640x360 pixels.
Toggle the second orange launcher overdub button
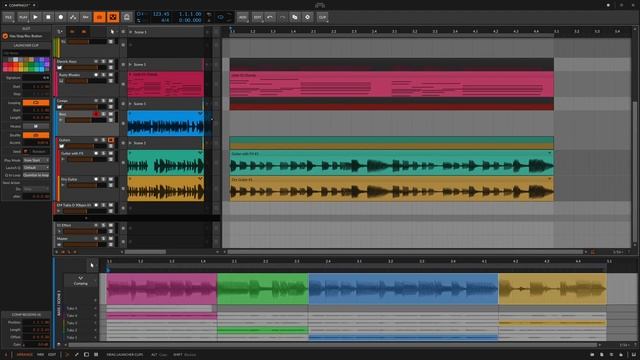pos(113,17)
